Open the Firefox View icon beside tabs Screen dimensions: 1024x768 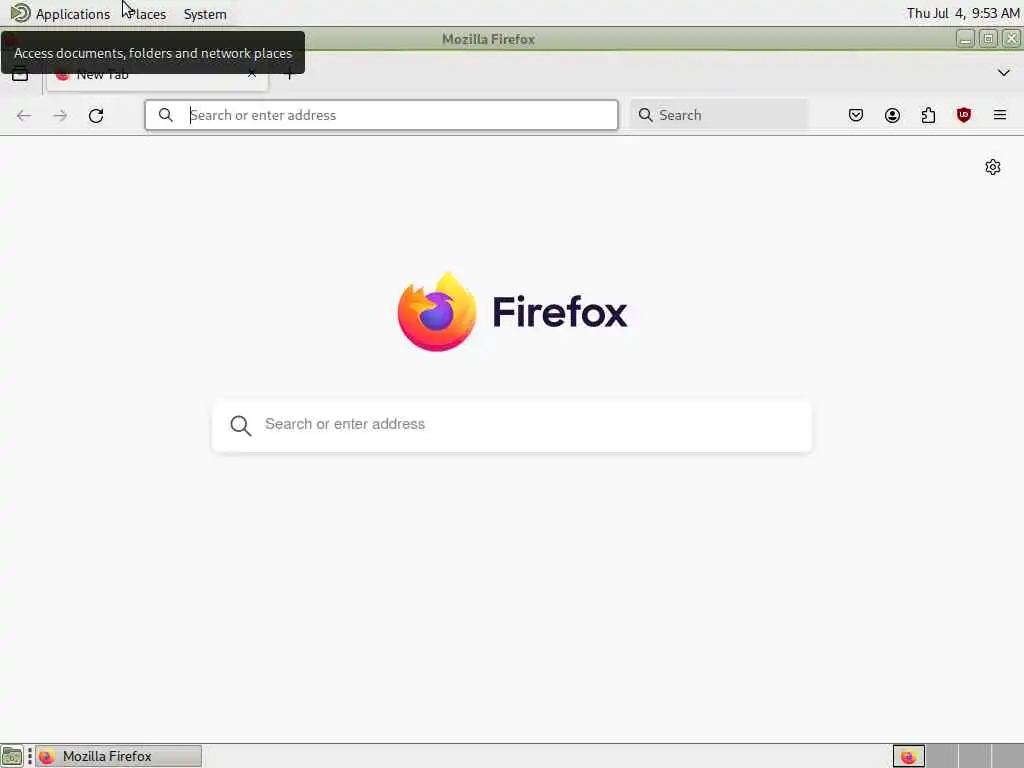tap(20, 74)
